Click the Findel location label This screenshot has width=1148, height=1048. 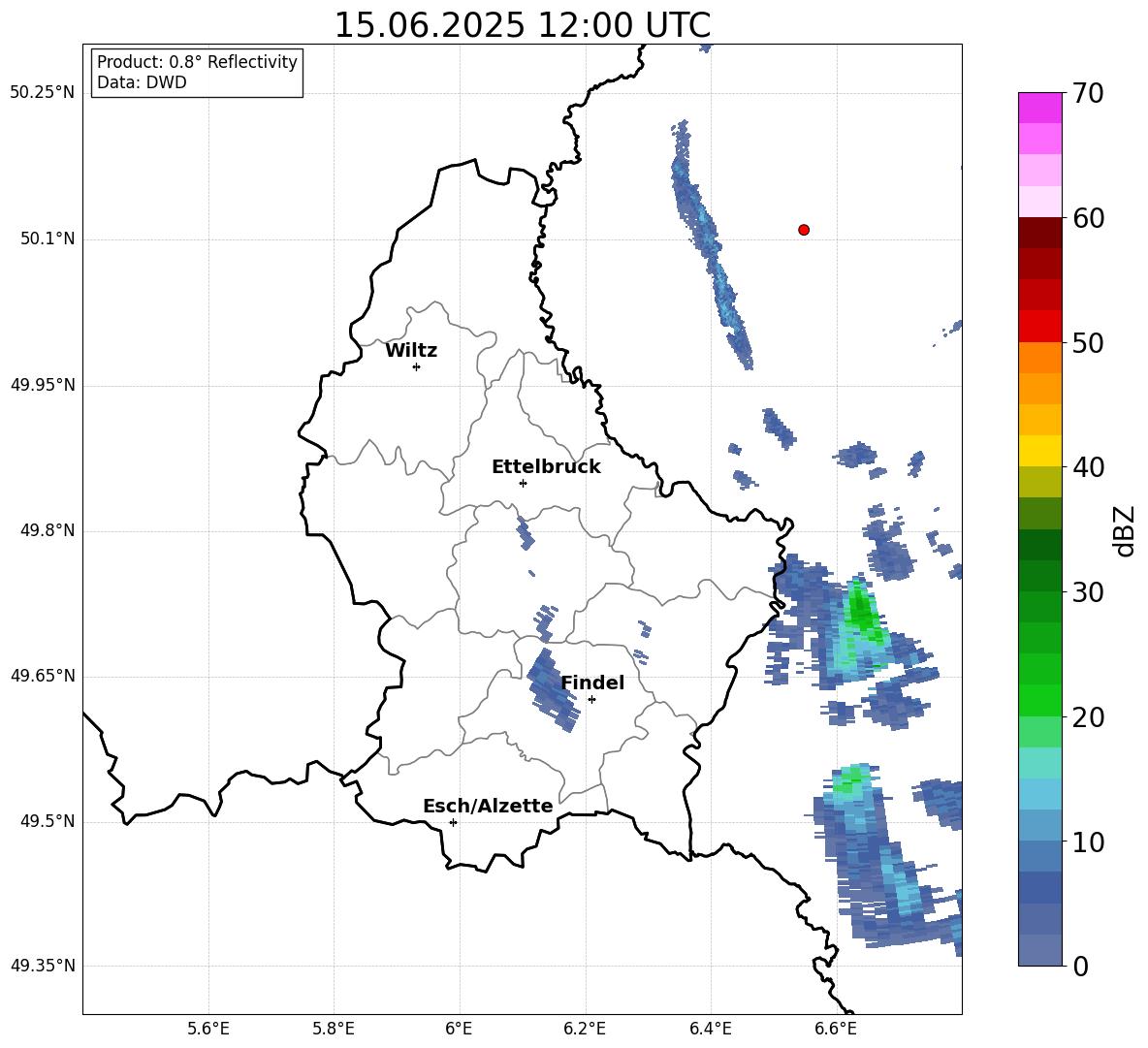tap(592, 683)
